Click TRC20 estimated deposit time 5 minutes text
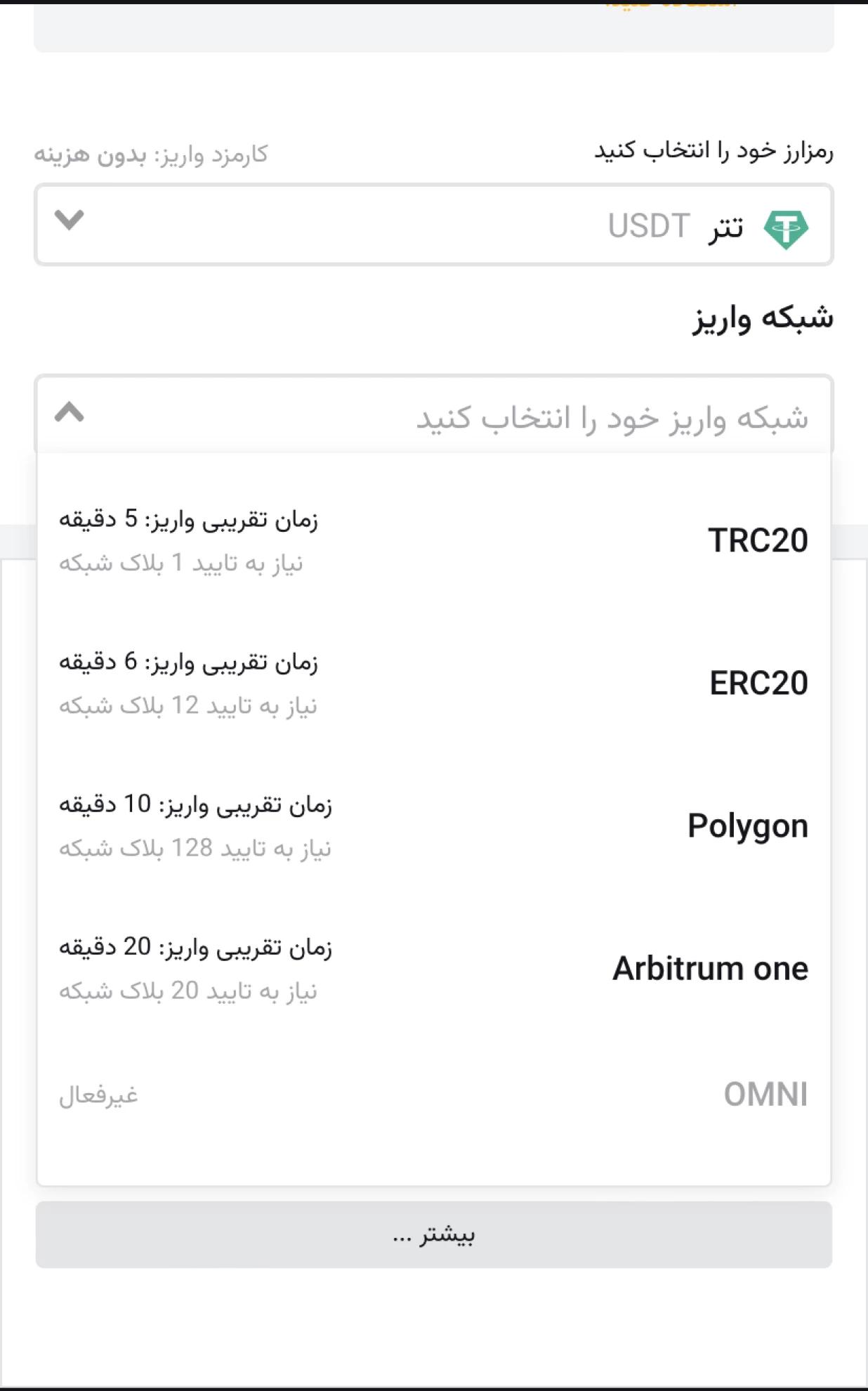 [188, 520]
